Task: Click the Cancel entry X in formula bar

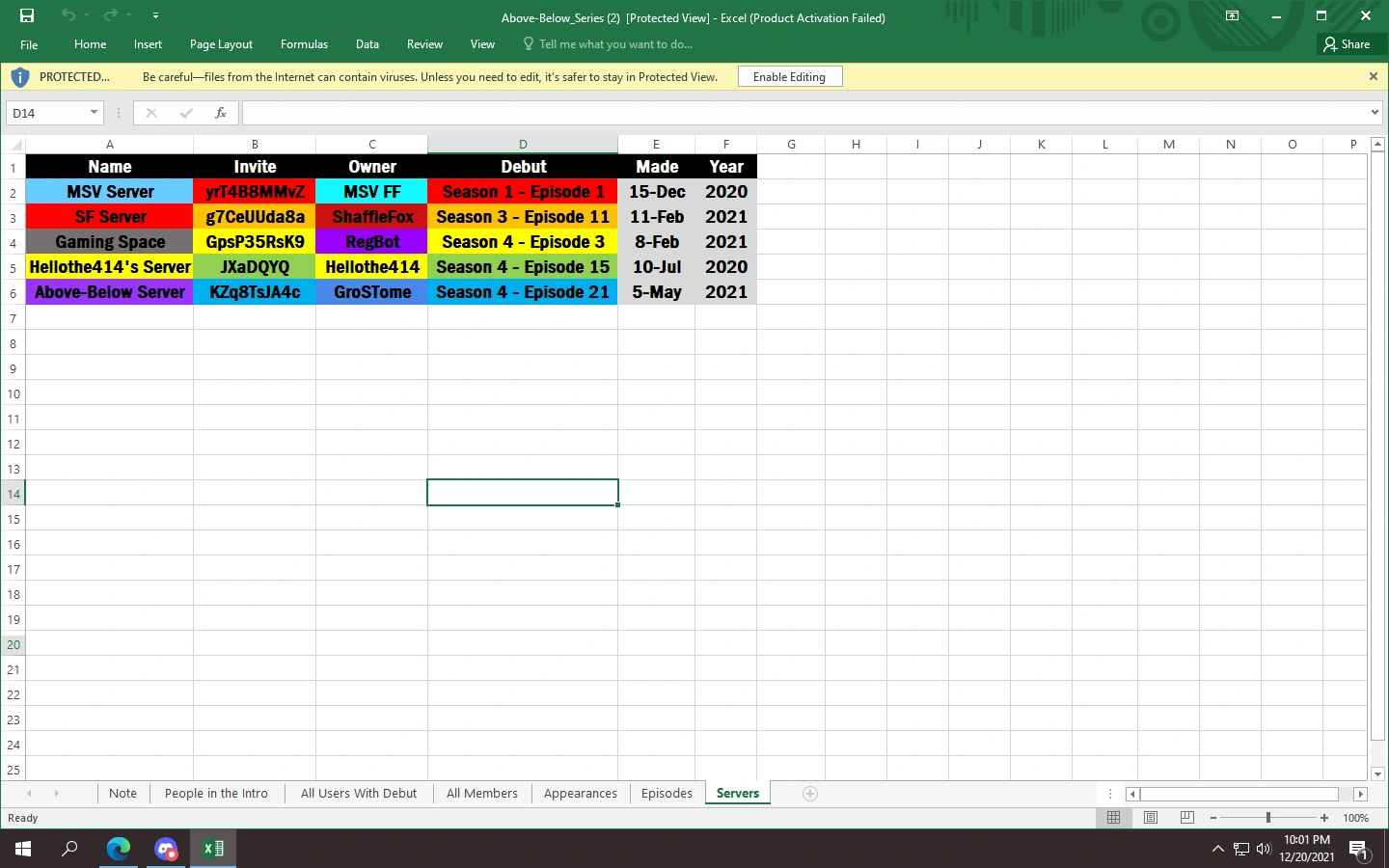Action: tap(151, 113)
